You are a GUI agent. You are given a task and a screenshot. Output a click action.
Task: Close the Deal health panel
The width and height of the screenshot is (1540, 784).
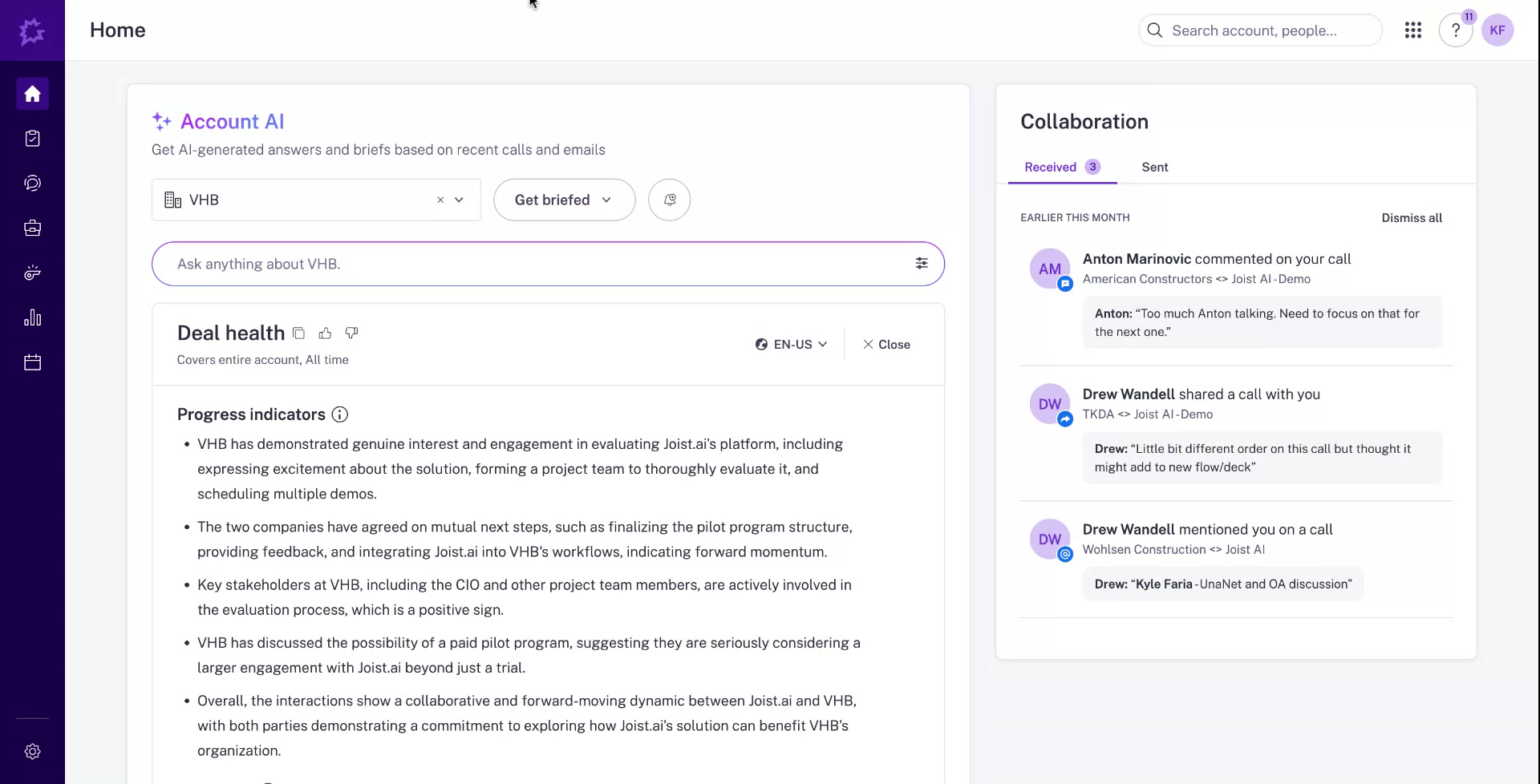885,344
